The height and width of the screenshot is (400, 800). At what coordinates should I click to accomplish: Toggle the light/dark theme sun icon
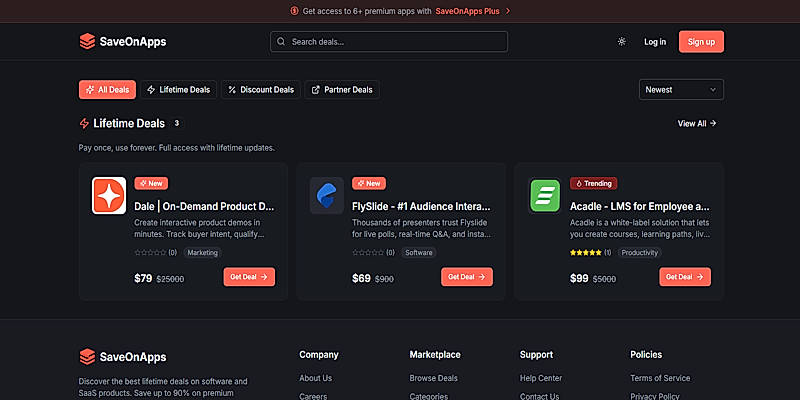pos(621,42)
